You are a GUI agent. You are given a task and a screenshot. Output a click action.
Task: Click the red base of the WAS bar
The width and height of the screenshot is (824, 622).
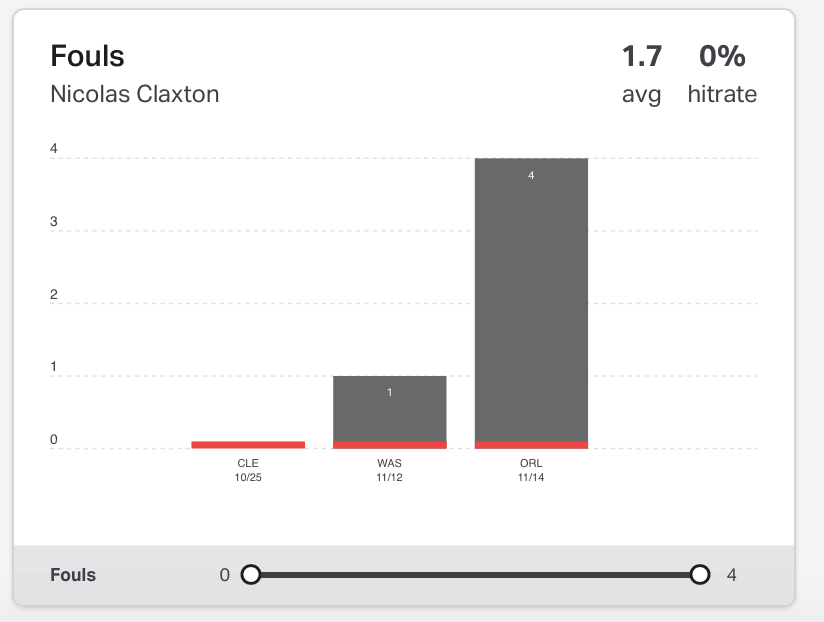[390, 445]
